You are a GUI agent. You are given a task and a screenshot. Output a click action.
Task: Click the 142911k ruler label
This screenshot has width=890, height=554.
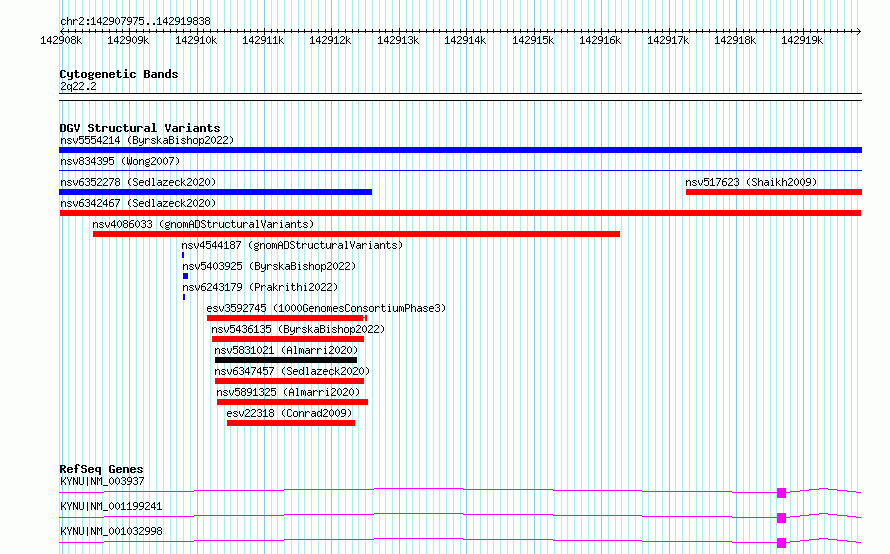click(x=263, y=40)
